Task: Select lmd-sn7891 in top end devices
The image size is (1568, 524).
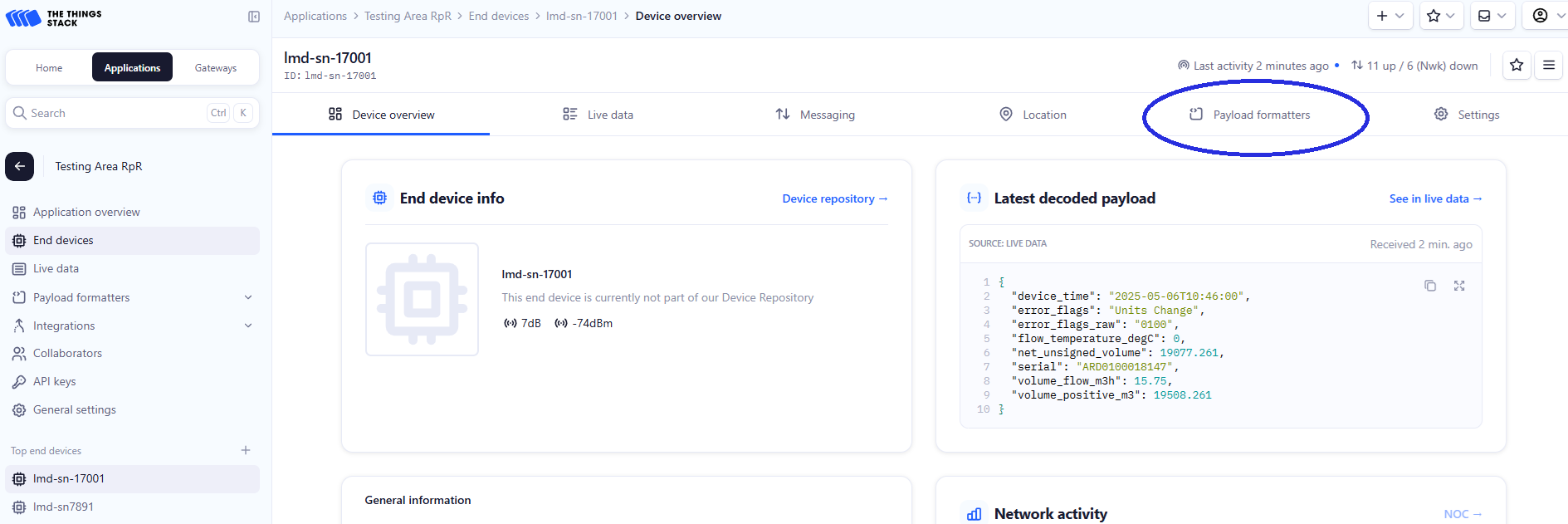Action: tap(63, 507)
